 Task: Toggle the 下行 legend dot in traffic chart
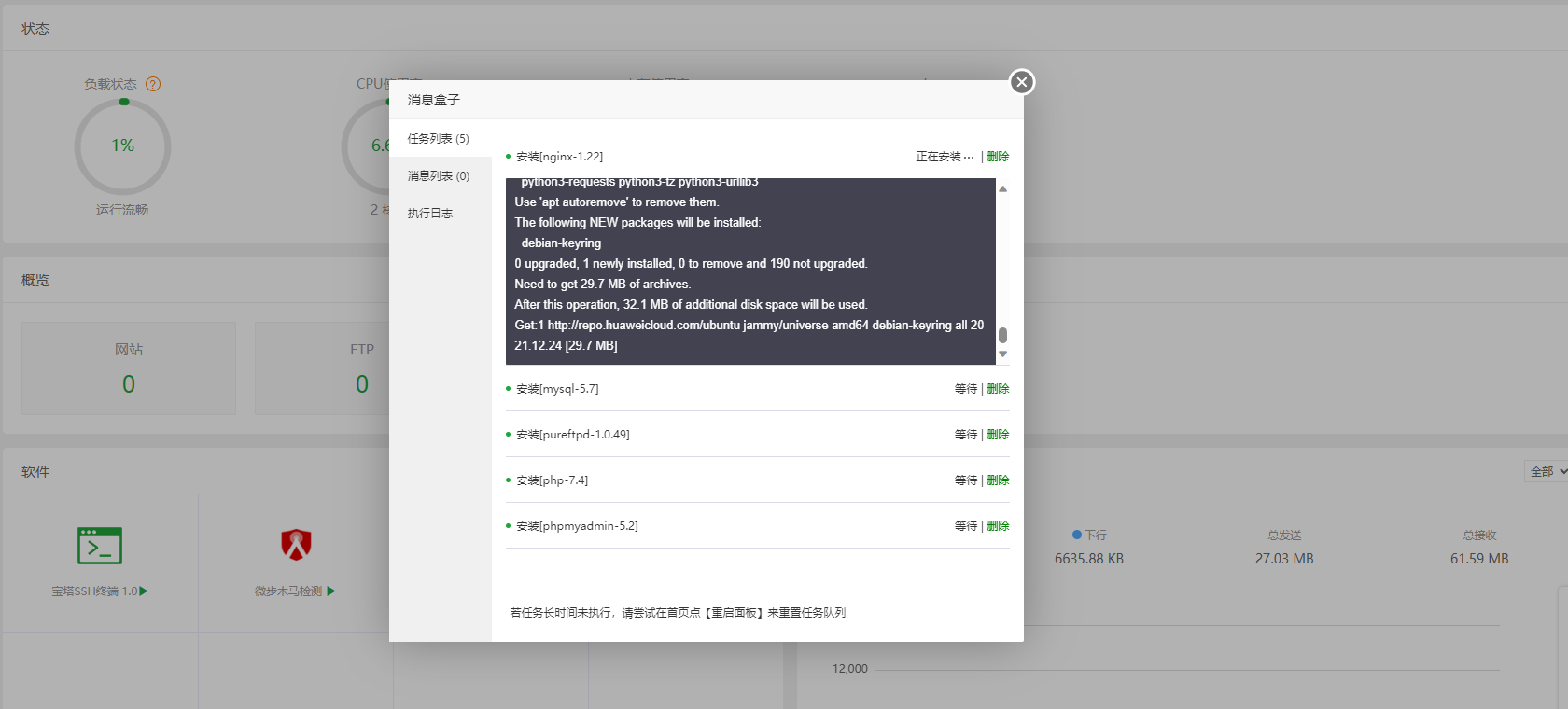click(x=1077, y=535)
